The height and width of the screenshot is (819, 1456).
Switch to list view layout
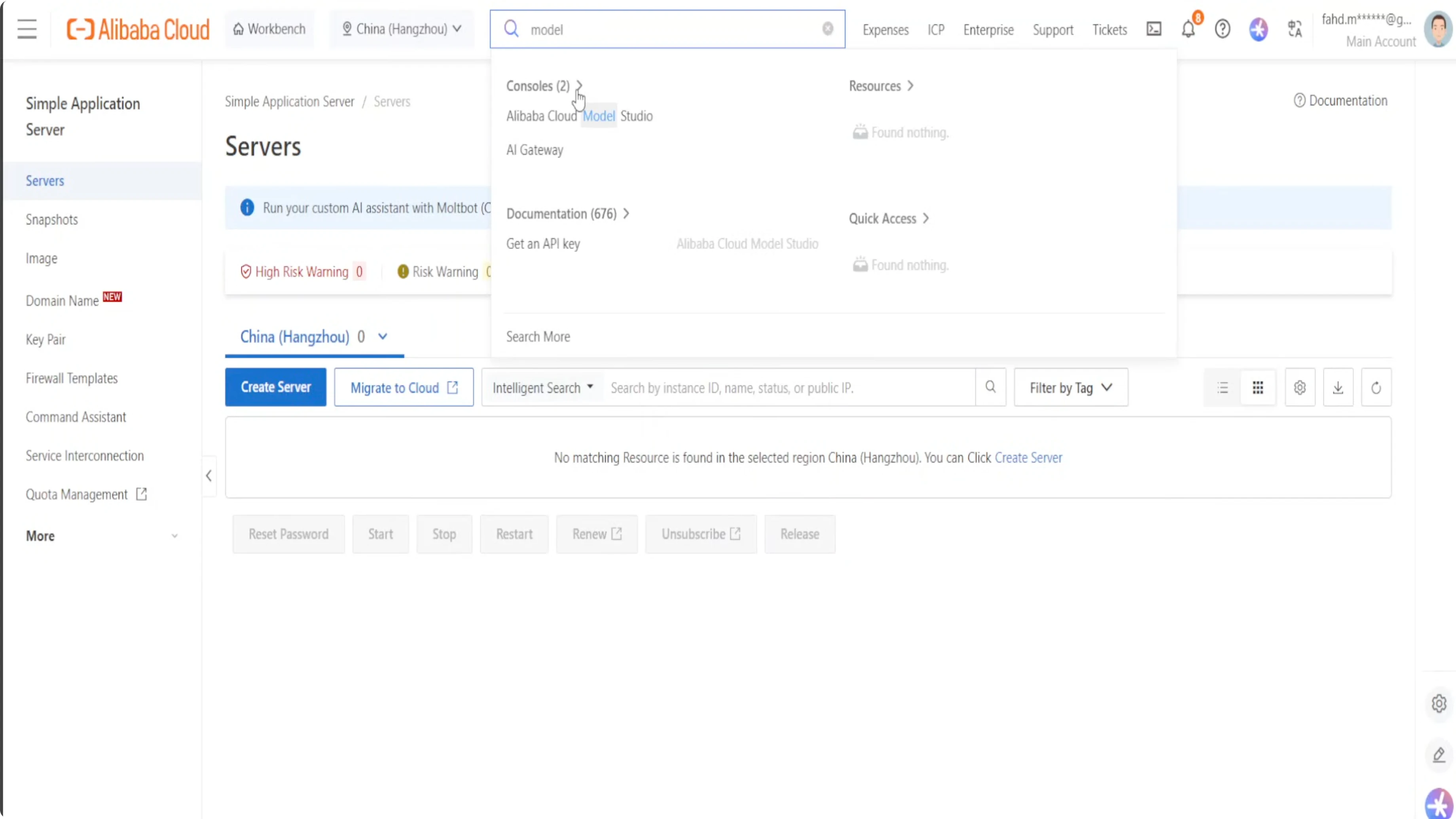[x=1223, y=388]
